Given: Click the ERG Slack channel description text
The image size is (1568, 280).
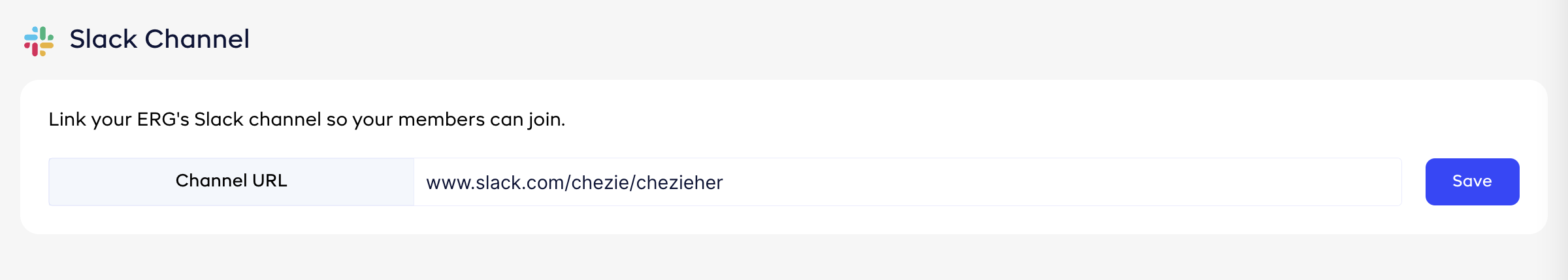Looking at the screenshot, I should click(x=306, y=120).
